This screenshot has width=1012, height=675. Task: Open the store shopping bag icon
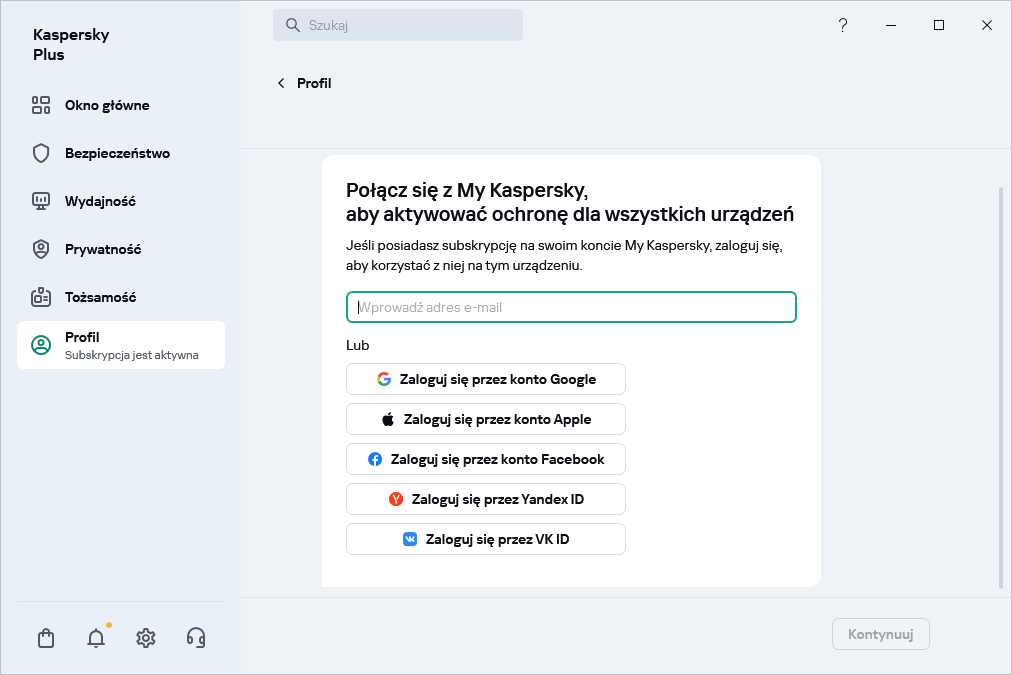tap(46, 638)
